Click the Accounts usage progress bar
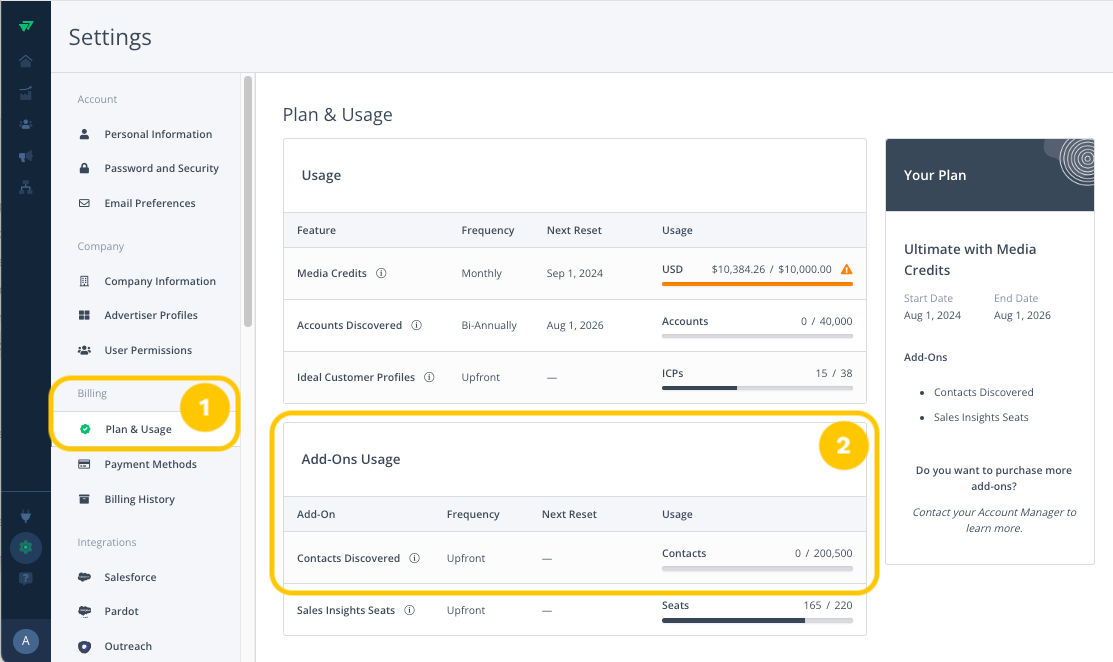The height and width of the screenshot is (662, 1113). [x=757, y=336]
